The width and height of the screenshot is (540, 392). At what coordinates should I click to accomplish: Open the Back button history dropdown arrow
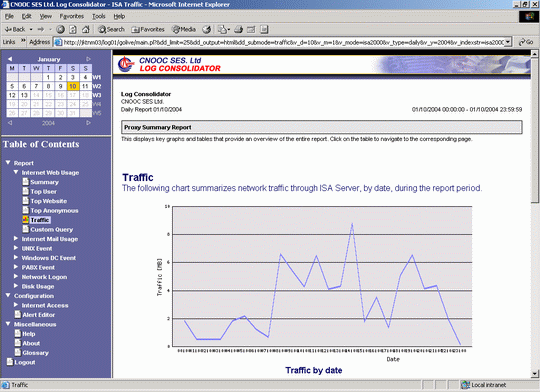31,29
